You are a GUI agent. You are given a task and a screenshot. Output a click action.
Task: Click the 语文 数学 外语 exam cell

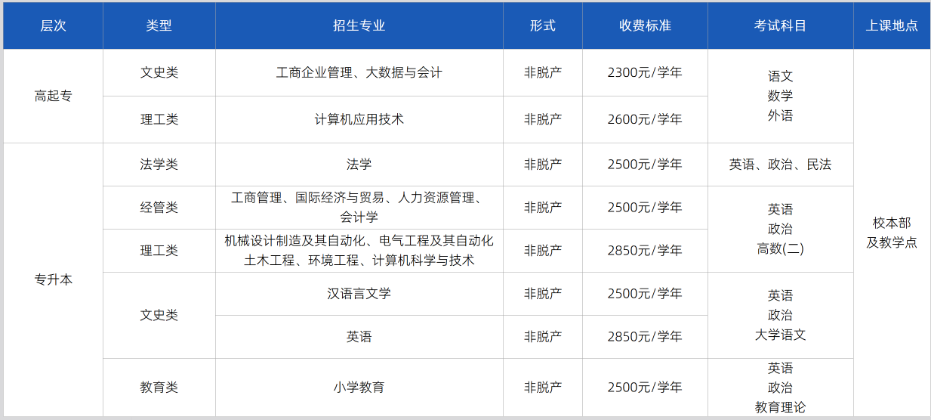coord(780,96)
